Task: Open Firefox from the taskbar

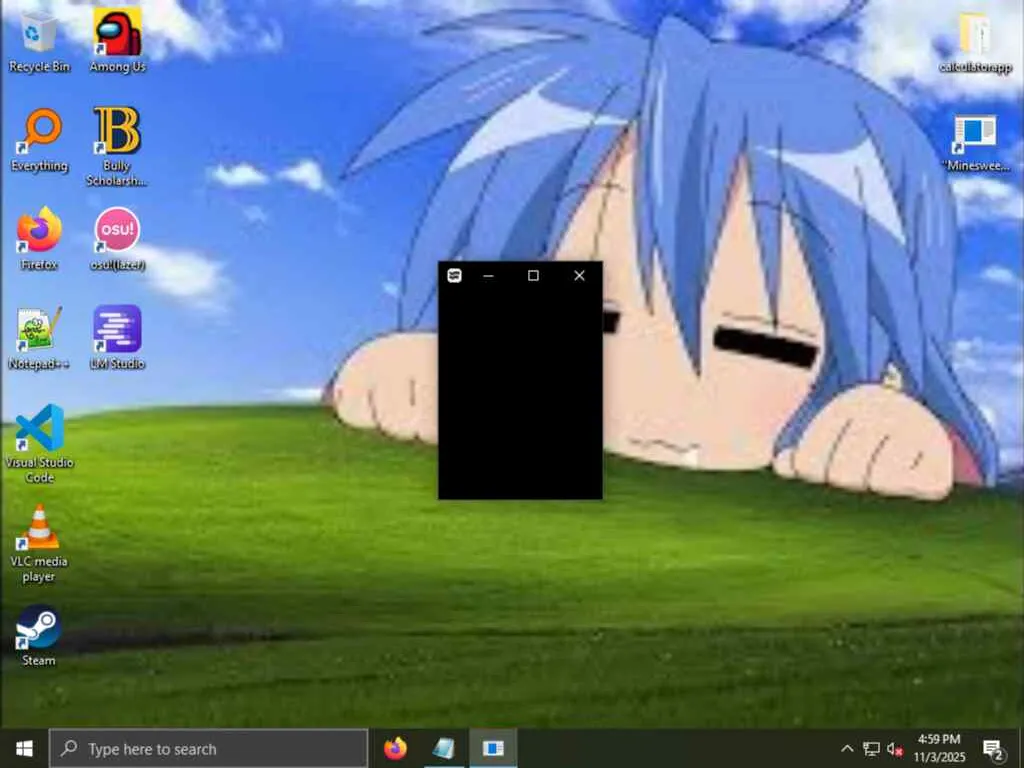Action: point(395,748)
